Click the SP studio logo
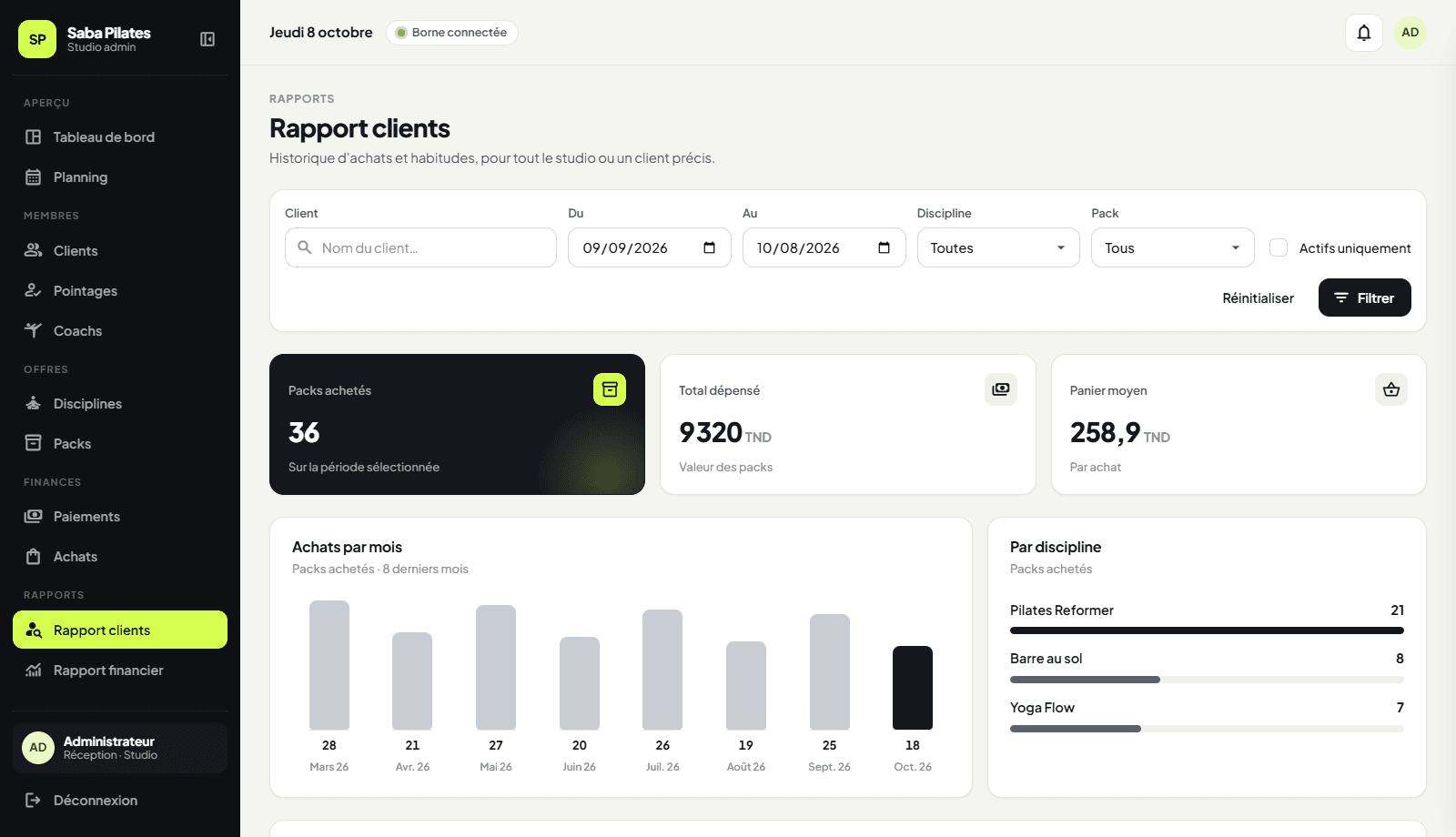 tap(37, 39)
